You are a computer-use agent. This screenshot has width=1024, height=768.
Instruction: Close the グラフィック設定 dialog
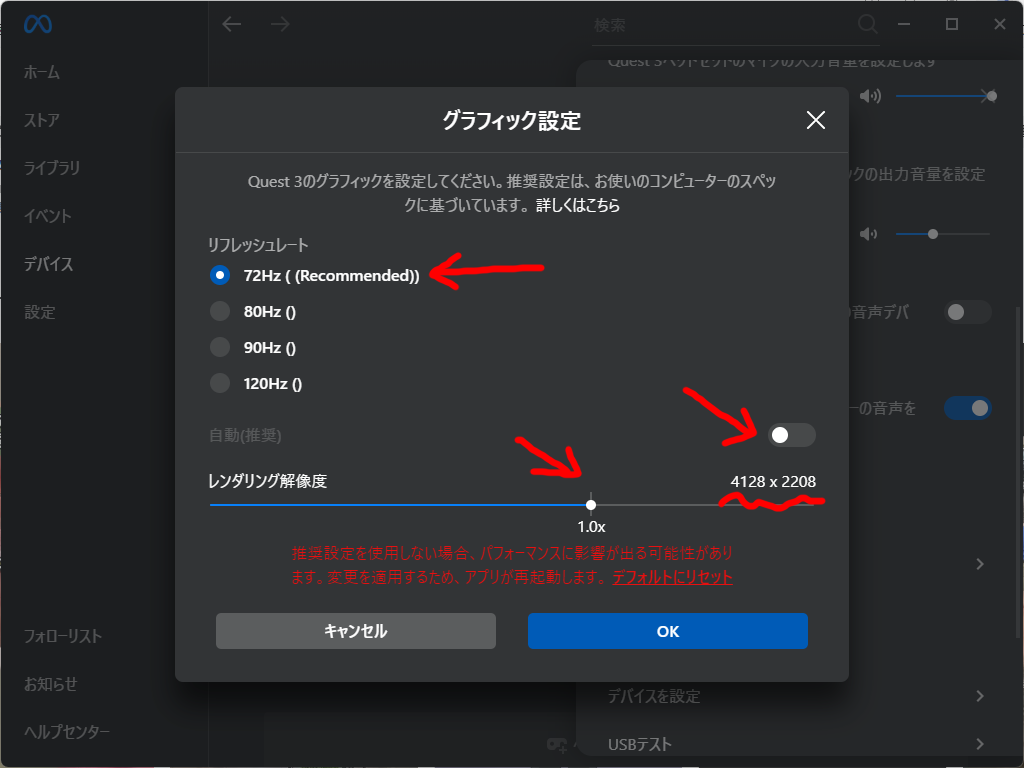point(816,120)
